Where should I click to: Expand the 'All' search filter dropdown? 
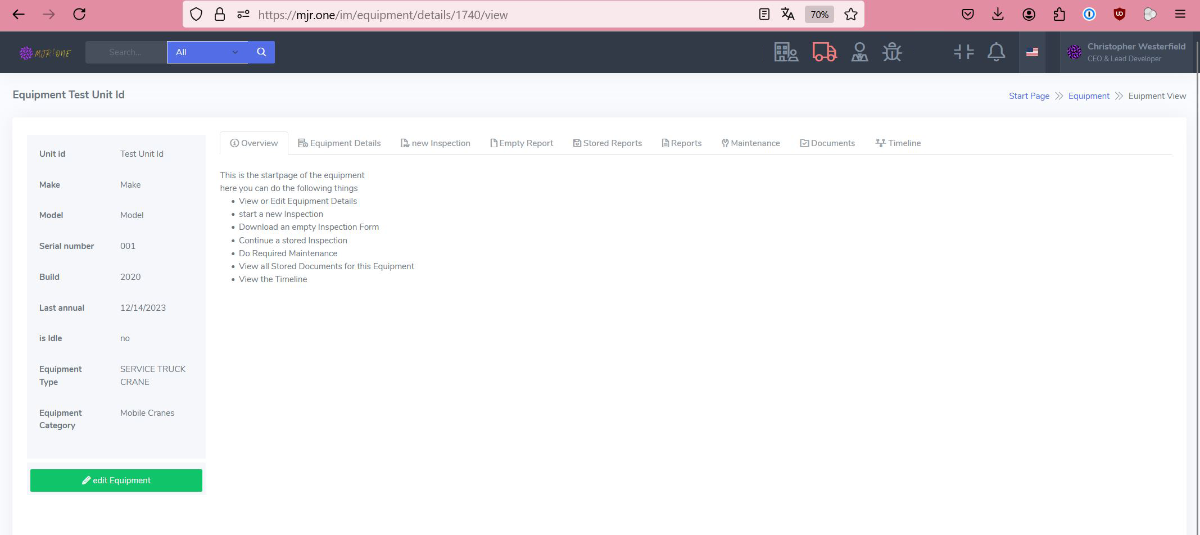207,52
